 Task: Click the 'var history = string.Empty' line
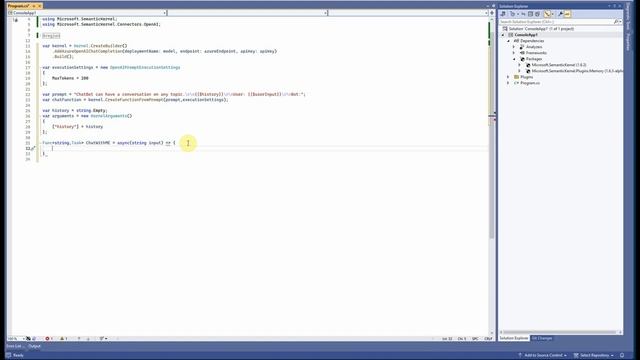pyautogui.click(x=75, y=110)
